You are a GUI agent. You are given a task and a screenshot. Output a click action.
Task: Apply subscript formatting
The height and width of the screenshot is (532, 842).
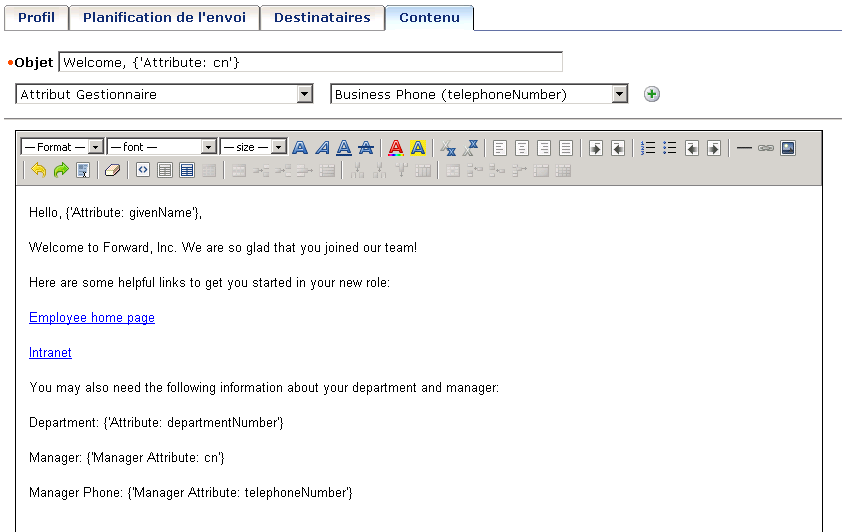pyautogui.click(x=448, y=148)
